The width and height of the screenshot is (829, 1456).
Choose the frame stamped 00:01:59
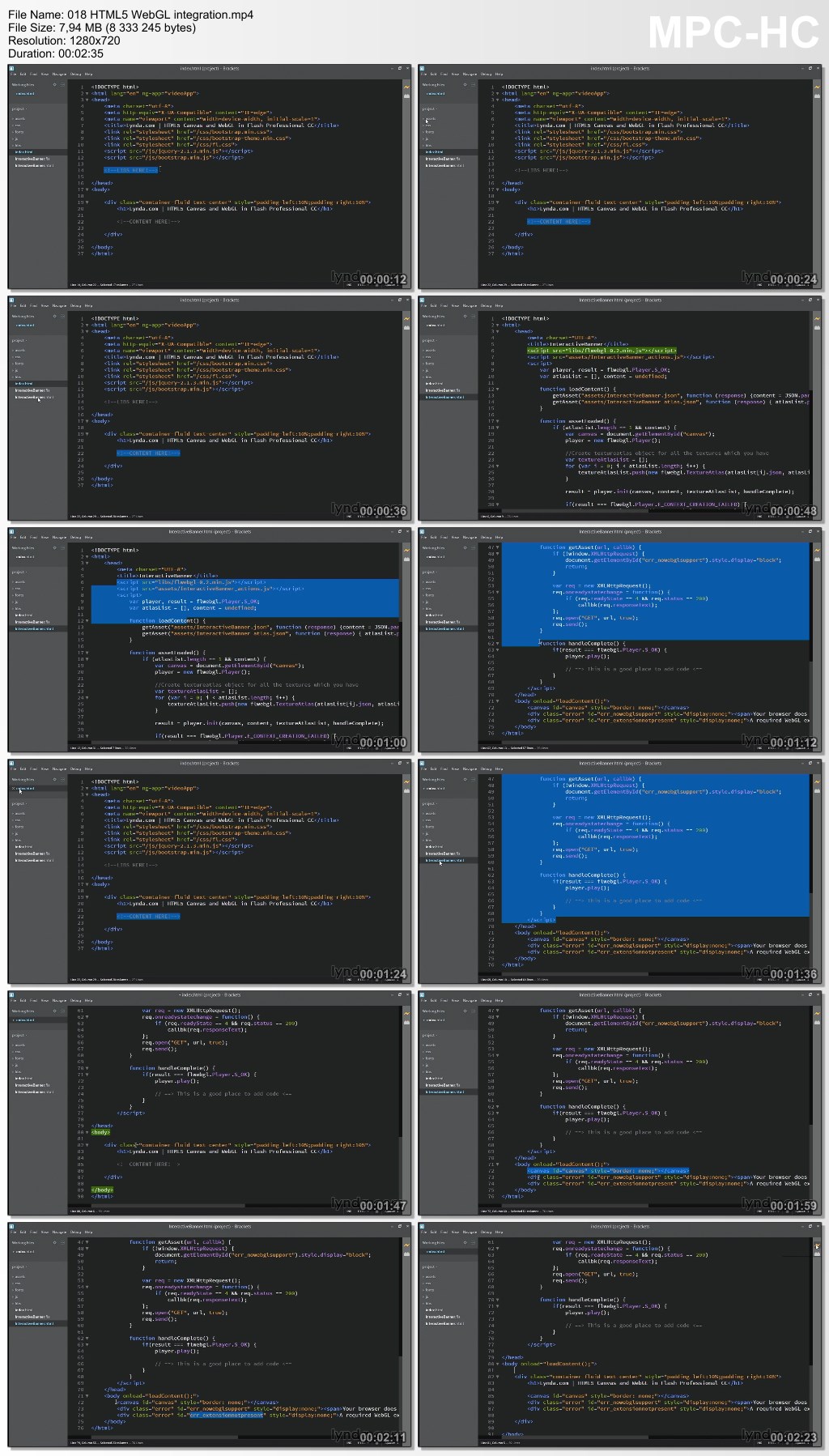click(620, 1102)
